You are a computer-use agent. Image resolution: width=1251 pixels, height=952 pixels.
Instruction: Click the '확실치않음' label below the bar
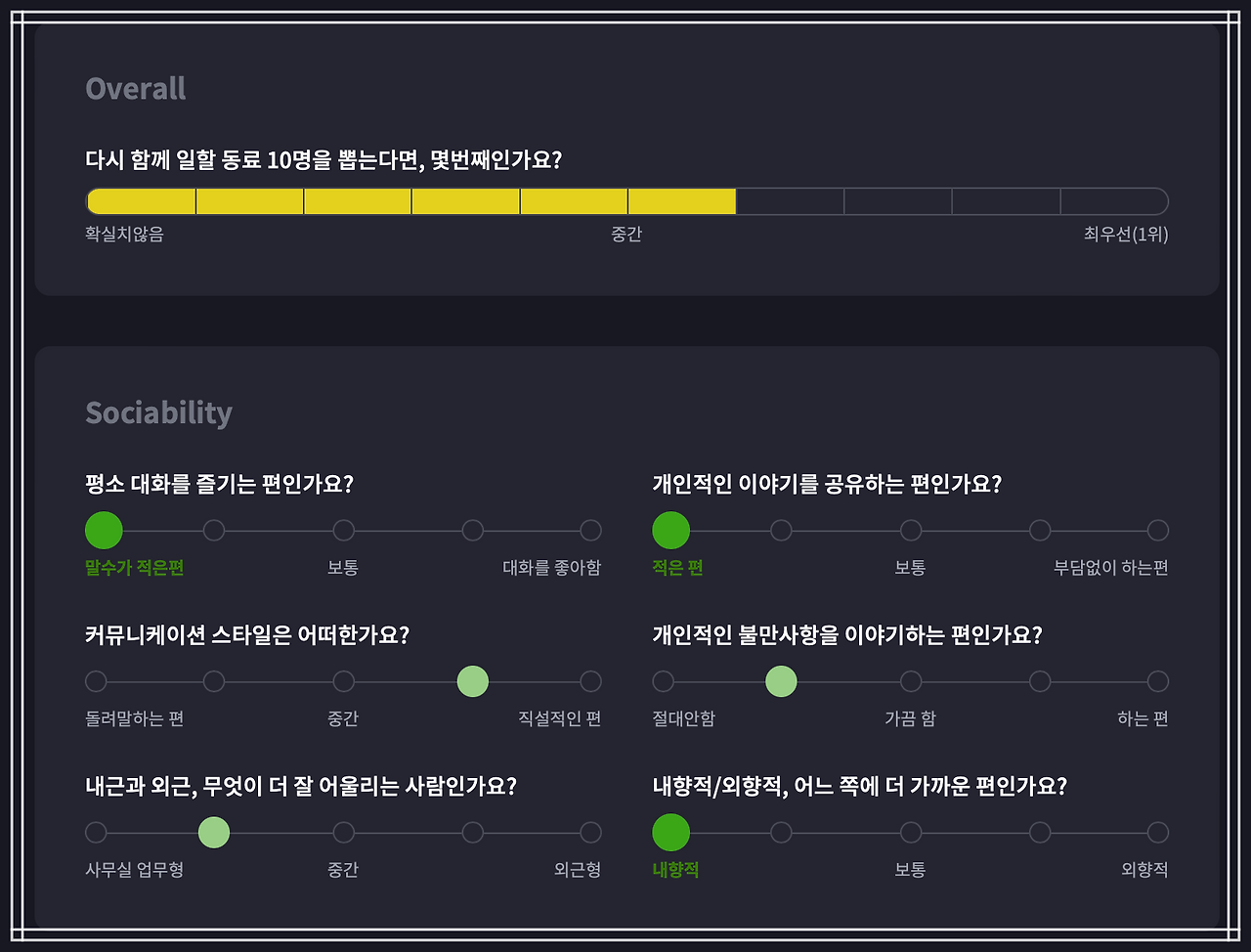pos(125,235)
